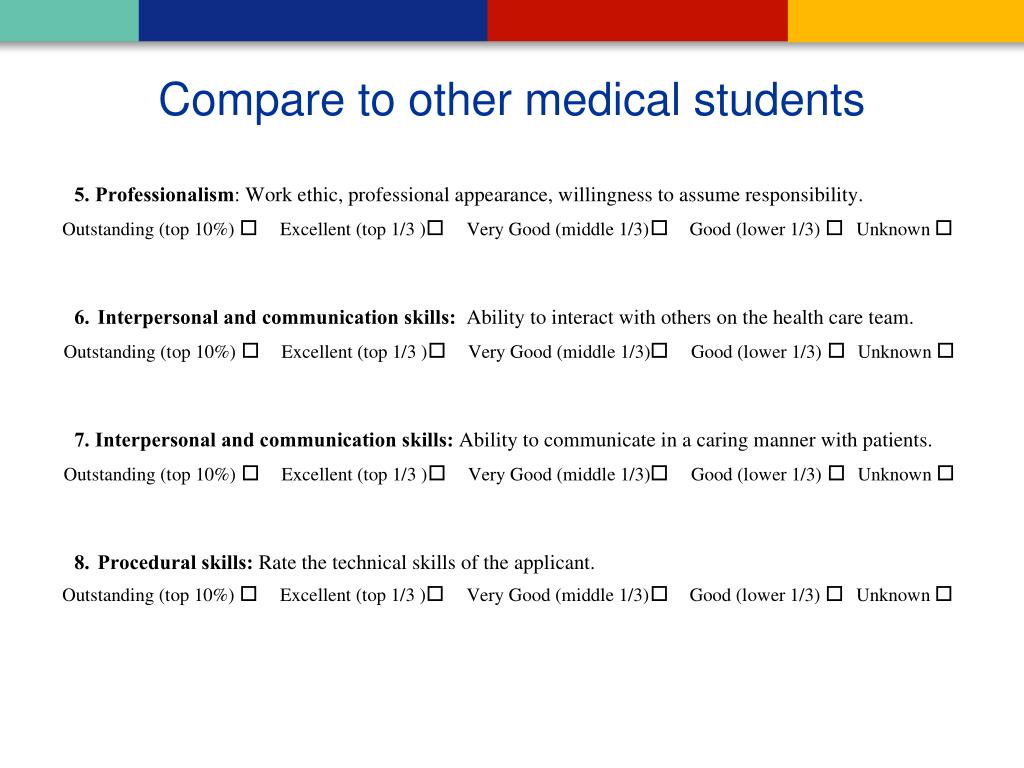Viewport: 1024px width, 768px height.
Task: Select Very Good for question 6
Action: tap(660, 351)
